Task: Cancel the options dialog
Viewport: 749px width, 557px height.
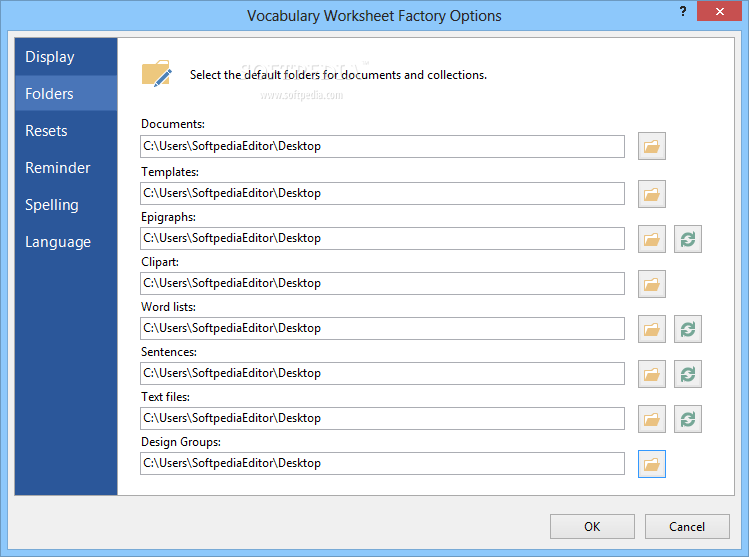Action: pyautogui.click(x=687, y=526)
